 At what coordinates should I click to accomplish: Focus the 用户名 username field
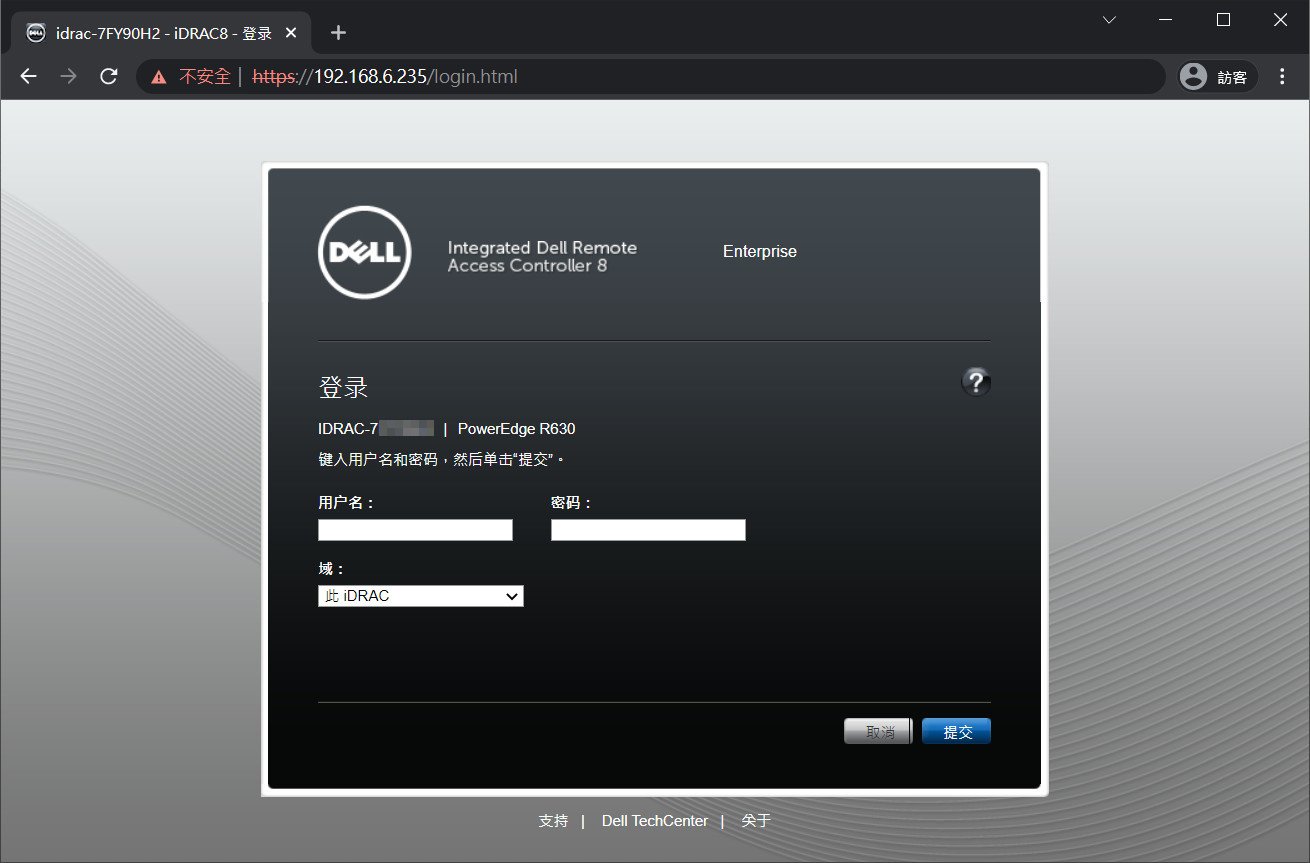pyautogui.click(x=415, y=530)
